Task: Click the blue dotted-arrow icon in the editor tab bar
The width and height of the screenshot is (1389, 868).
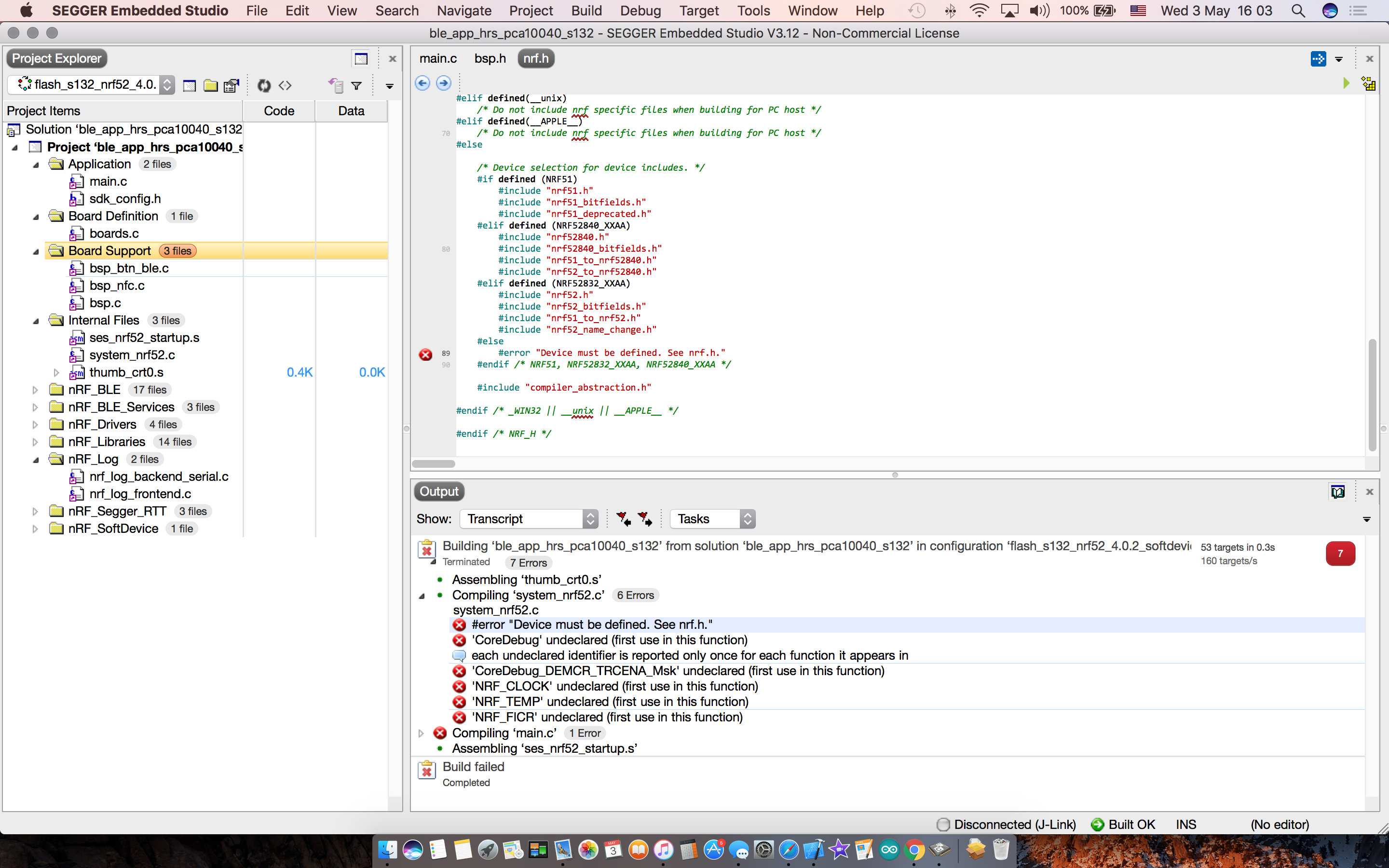Action: (1319, 58)
